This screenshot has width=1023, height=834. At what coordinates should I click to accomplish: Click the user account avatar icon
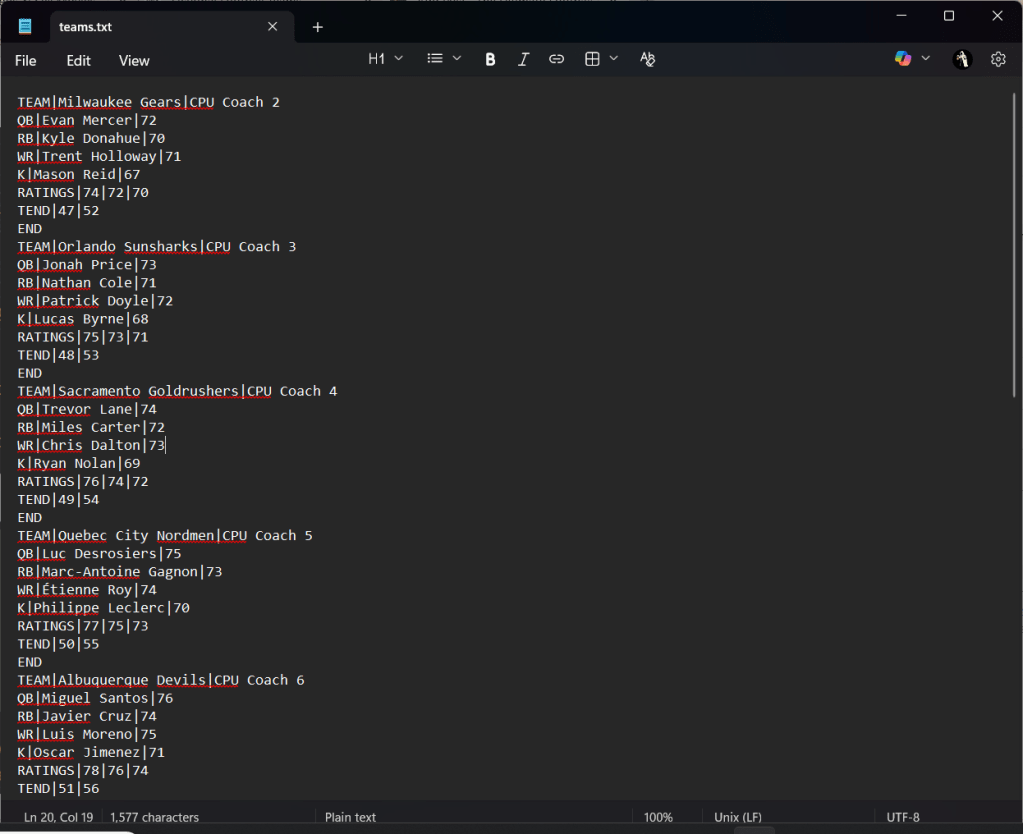(962, 60)
